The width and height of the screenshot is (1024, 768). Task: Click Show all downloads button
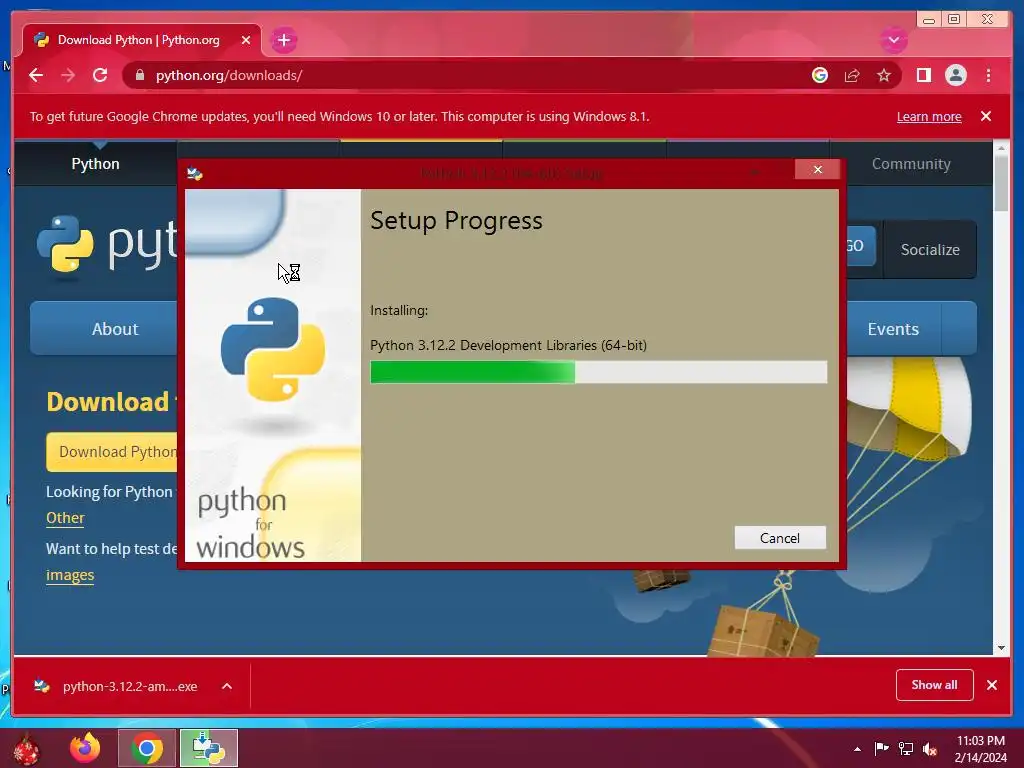[934, 685]
